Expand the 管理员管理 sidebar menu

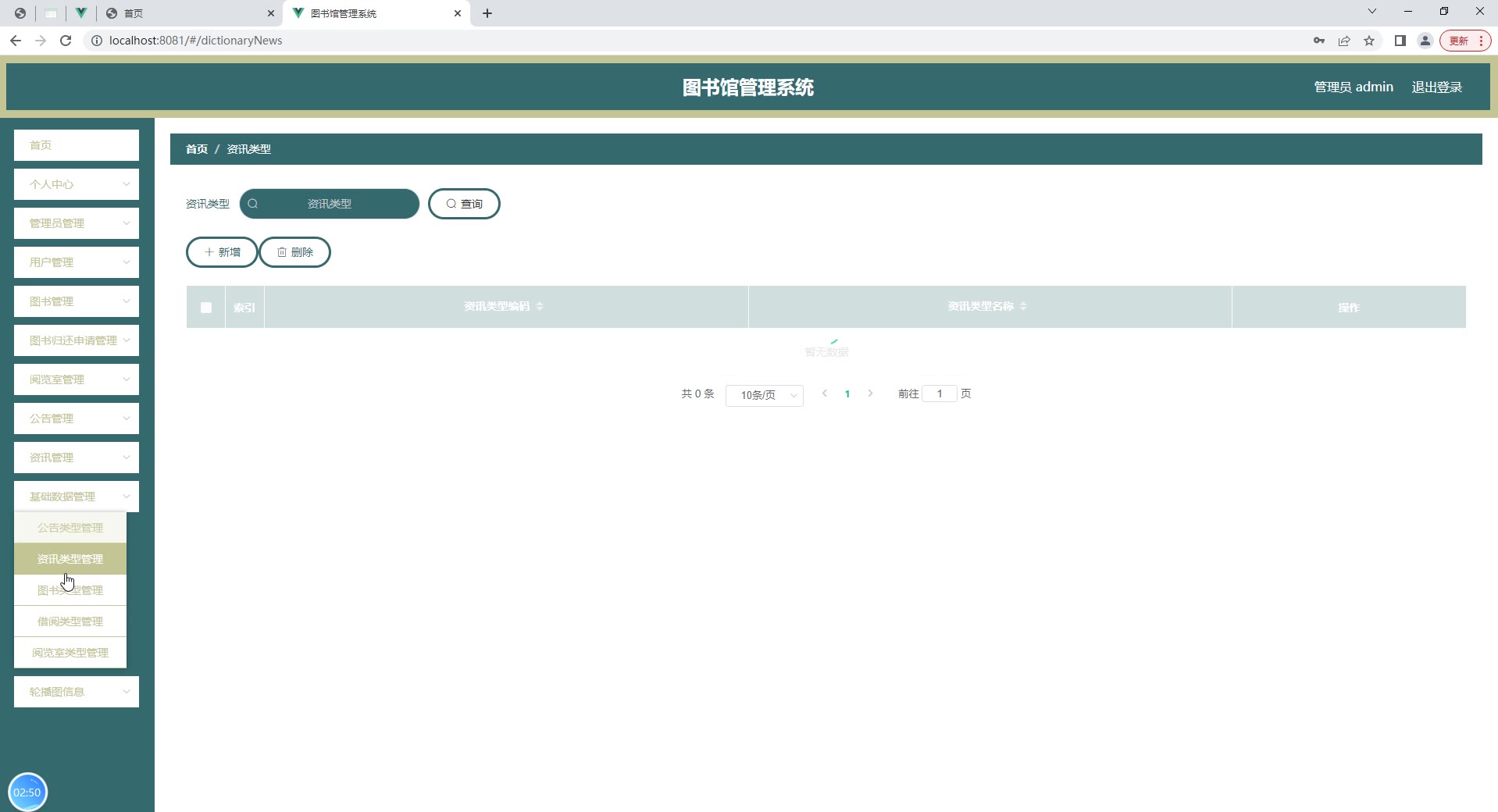77,223
